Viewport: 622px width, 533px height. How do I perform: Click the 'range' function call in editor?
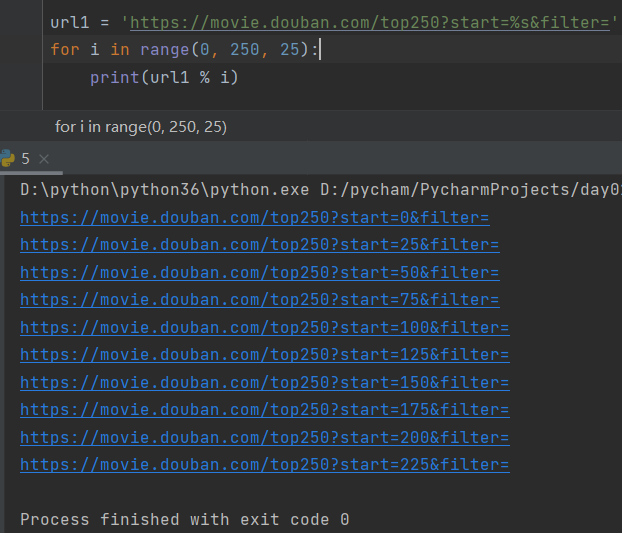pyautogui.click(x=165, y=50)
